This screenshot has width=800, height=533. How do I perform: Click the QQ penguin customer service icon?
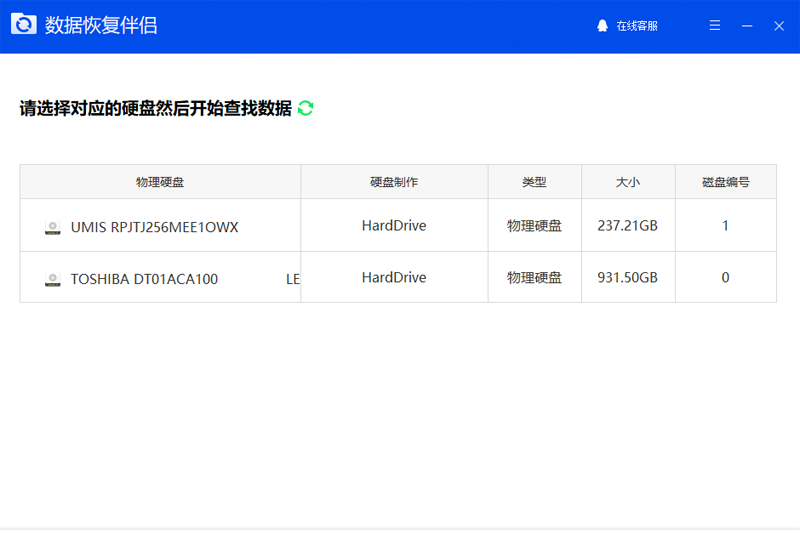tap(602, 26)
